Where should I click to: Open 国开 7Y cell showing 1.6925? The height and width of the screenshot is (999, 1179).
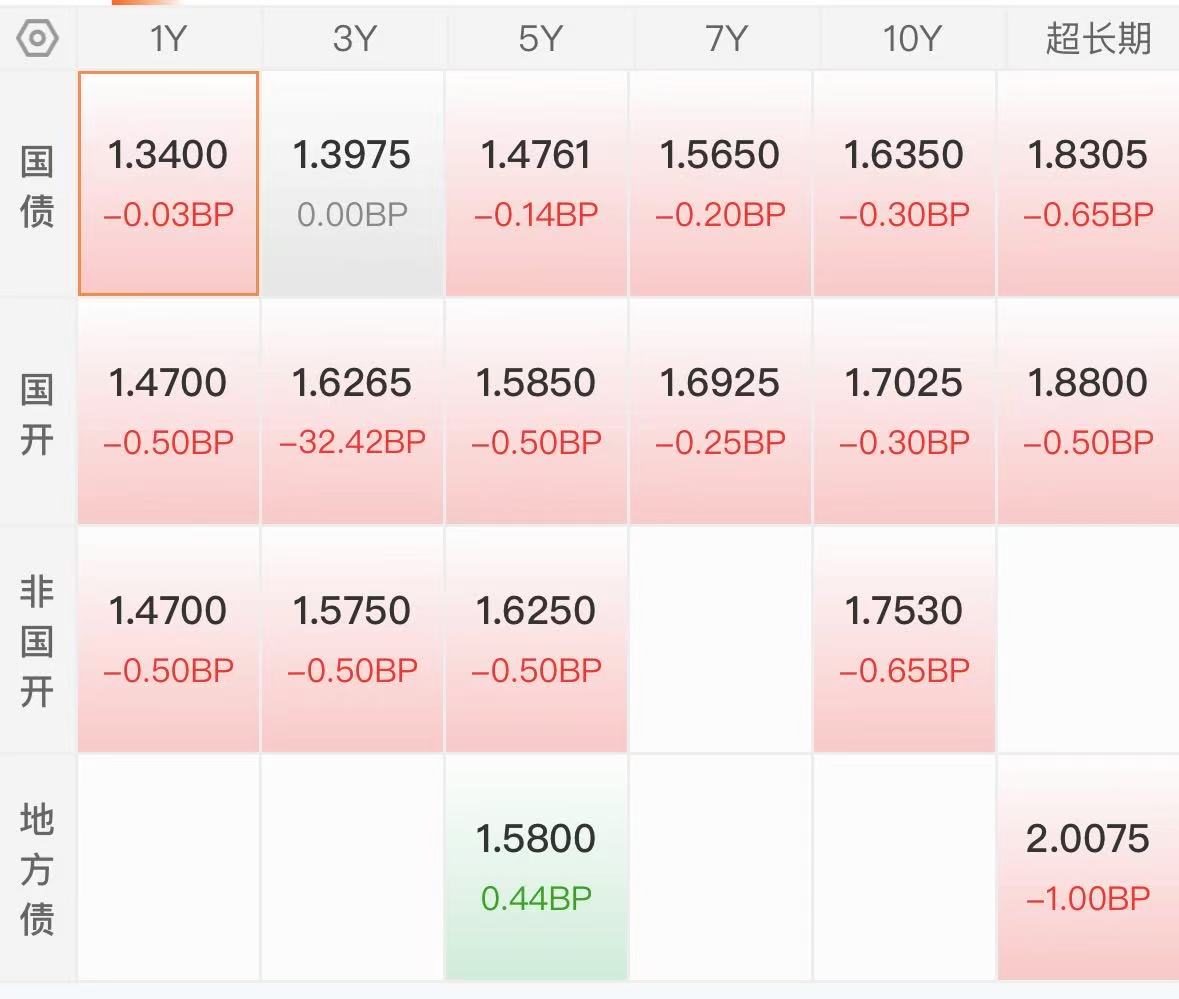pyautogui.click(x=721, y=411)
